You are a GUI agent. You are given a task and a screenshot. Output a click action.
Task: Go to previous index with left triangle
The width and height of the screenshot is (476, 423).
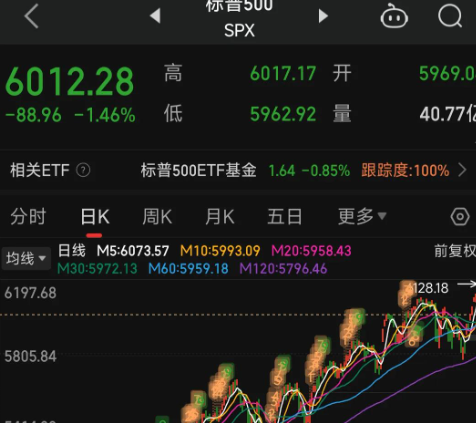tap(155, 16)
